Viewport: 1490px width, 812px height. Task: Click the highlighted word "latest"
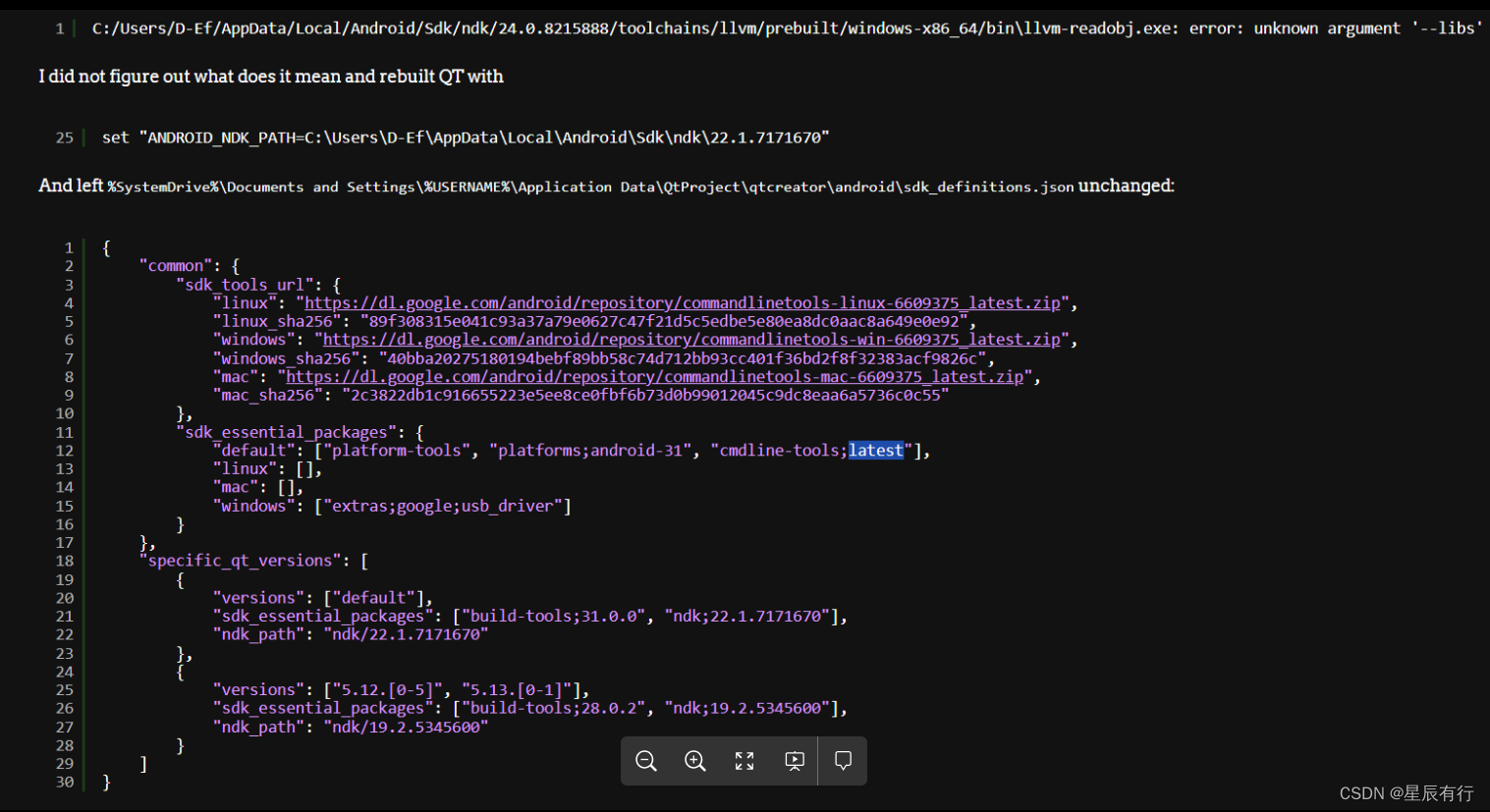coord(876,451)
